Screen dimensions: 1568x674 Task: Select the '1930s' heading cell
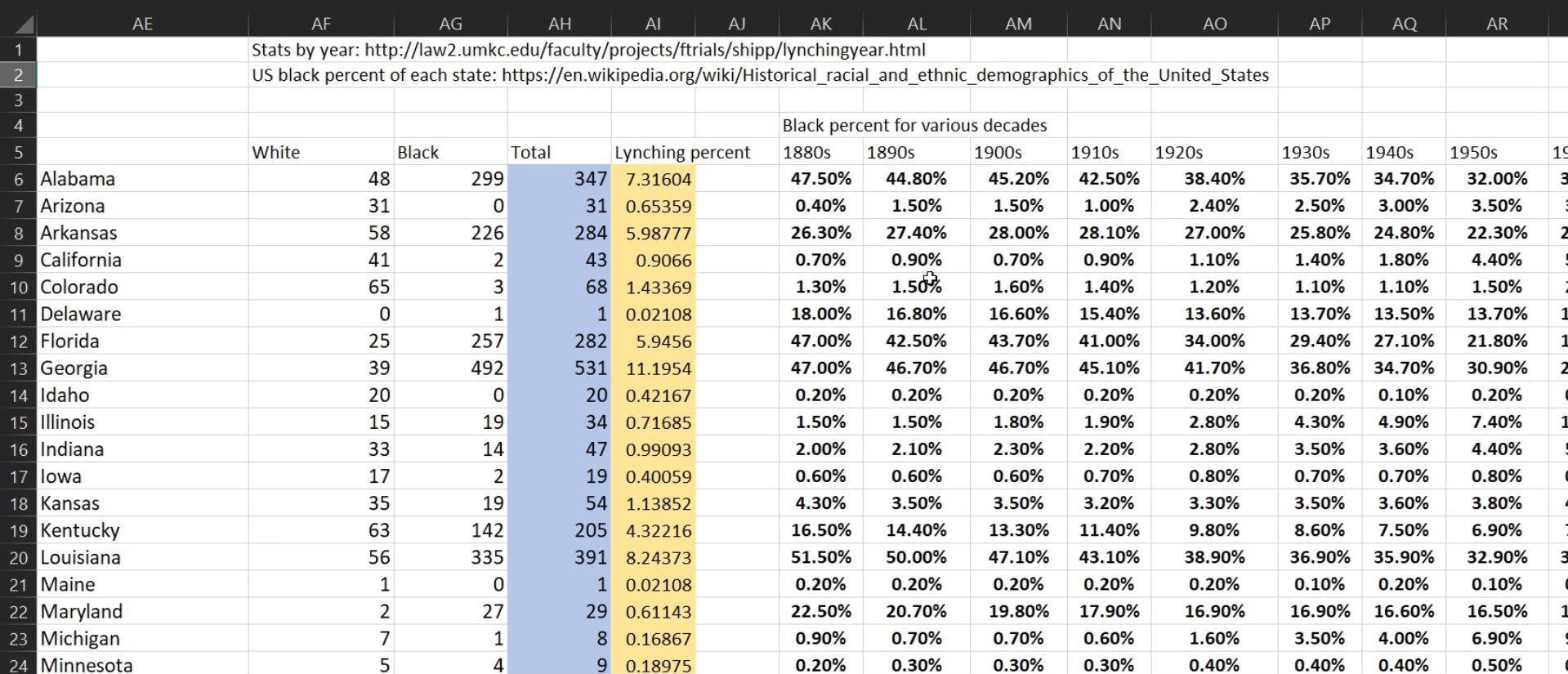[1320, 152]
